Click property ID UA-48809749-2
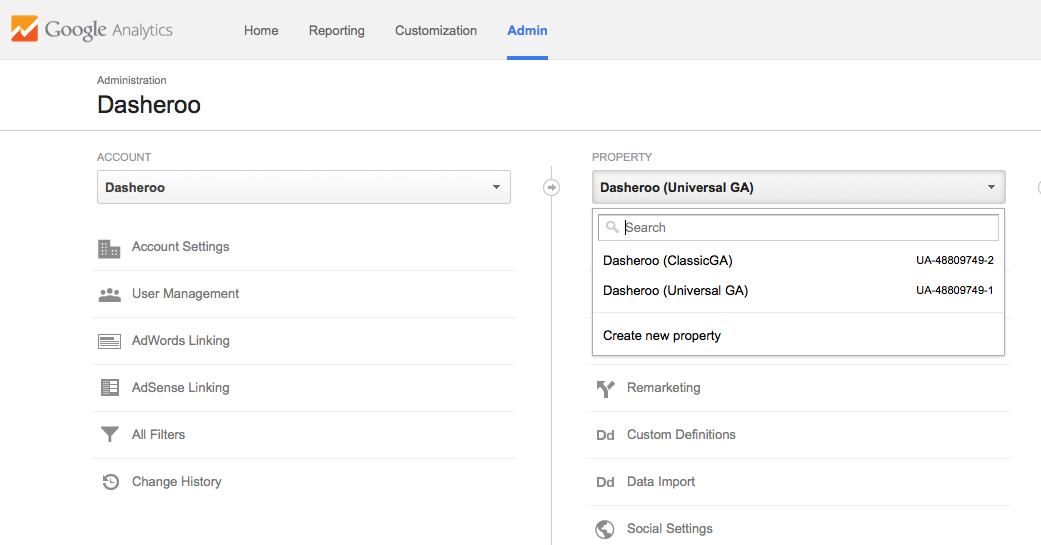The width and height of the screenshot is (1041, 545). coord(955,260)
